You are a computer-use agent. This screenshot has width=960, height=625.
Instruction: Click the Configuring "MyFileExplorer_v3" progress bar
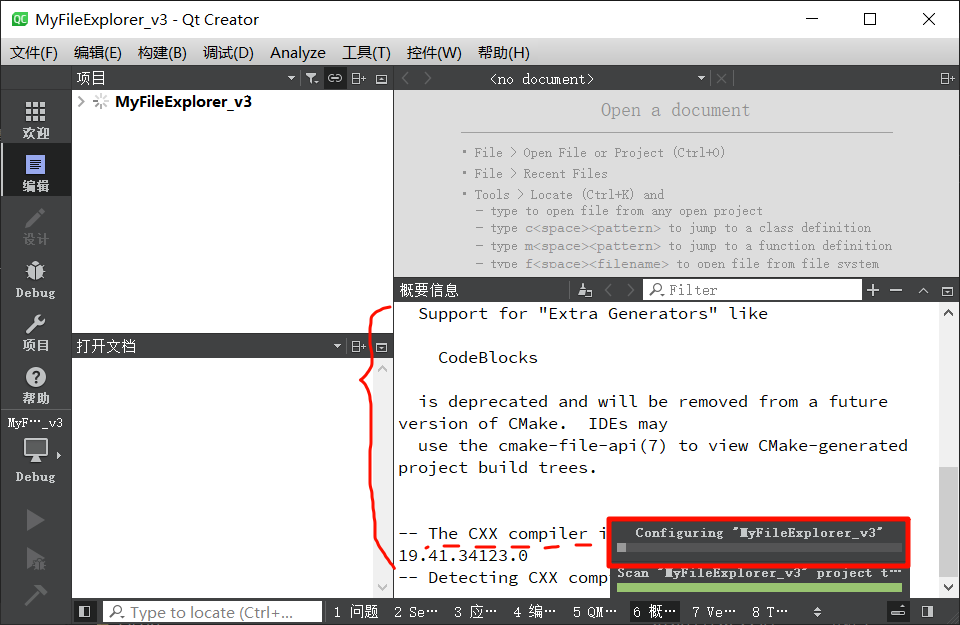[x=759, y=547]
